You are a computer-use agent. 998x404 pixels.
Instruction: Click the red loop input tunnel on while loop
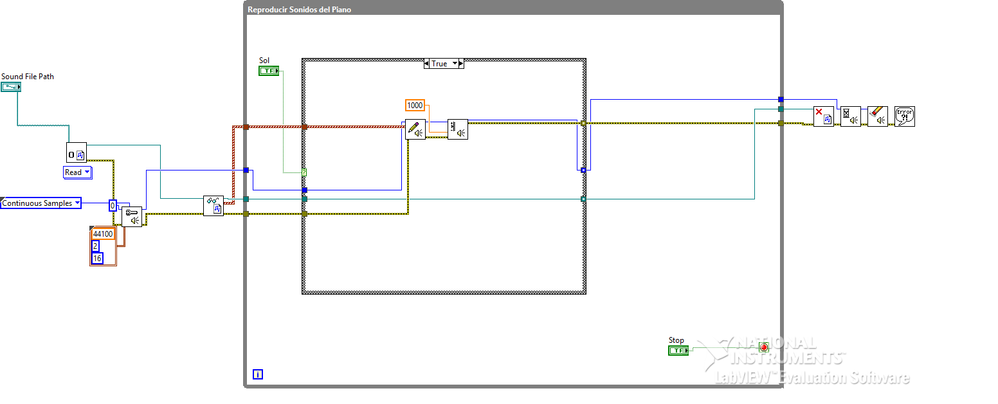246,127
